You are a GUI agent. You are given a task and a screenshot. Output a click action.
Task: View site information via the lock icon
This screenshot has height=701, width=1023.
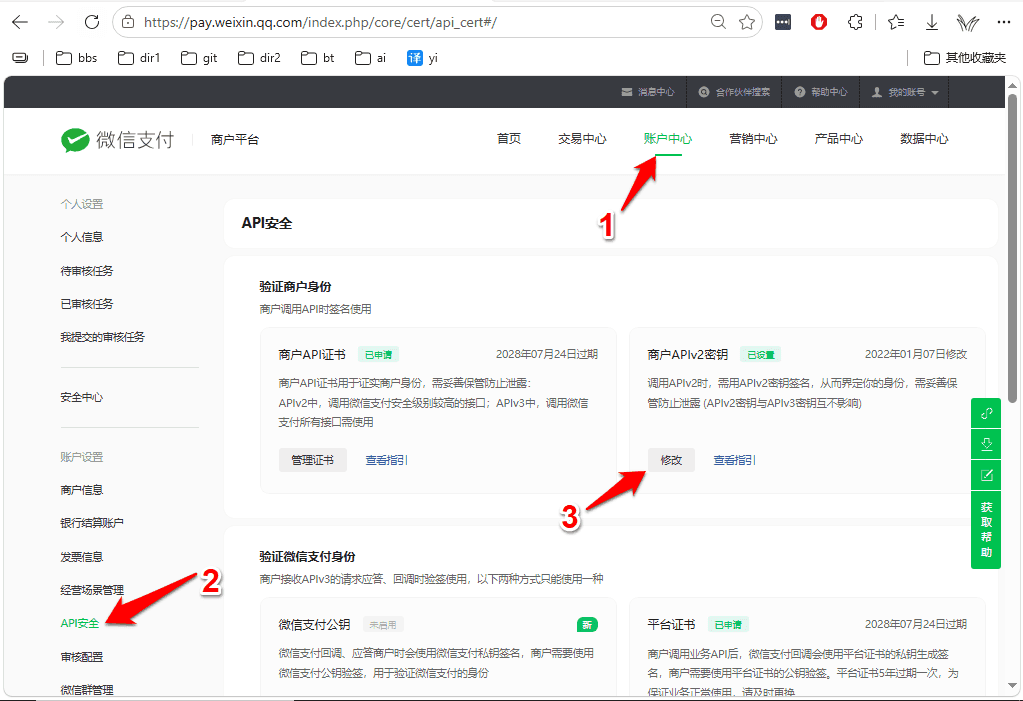[129, 22]
